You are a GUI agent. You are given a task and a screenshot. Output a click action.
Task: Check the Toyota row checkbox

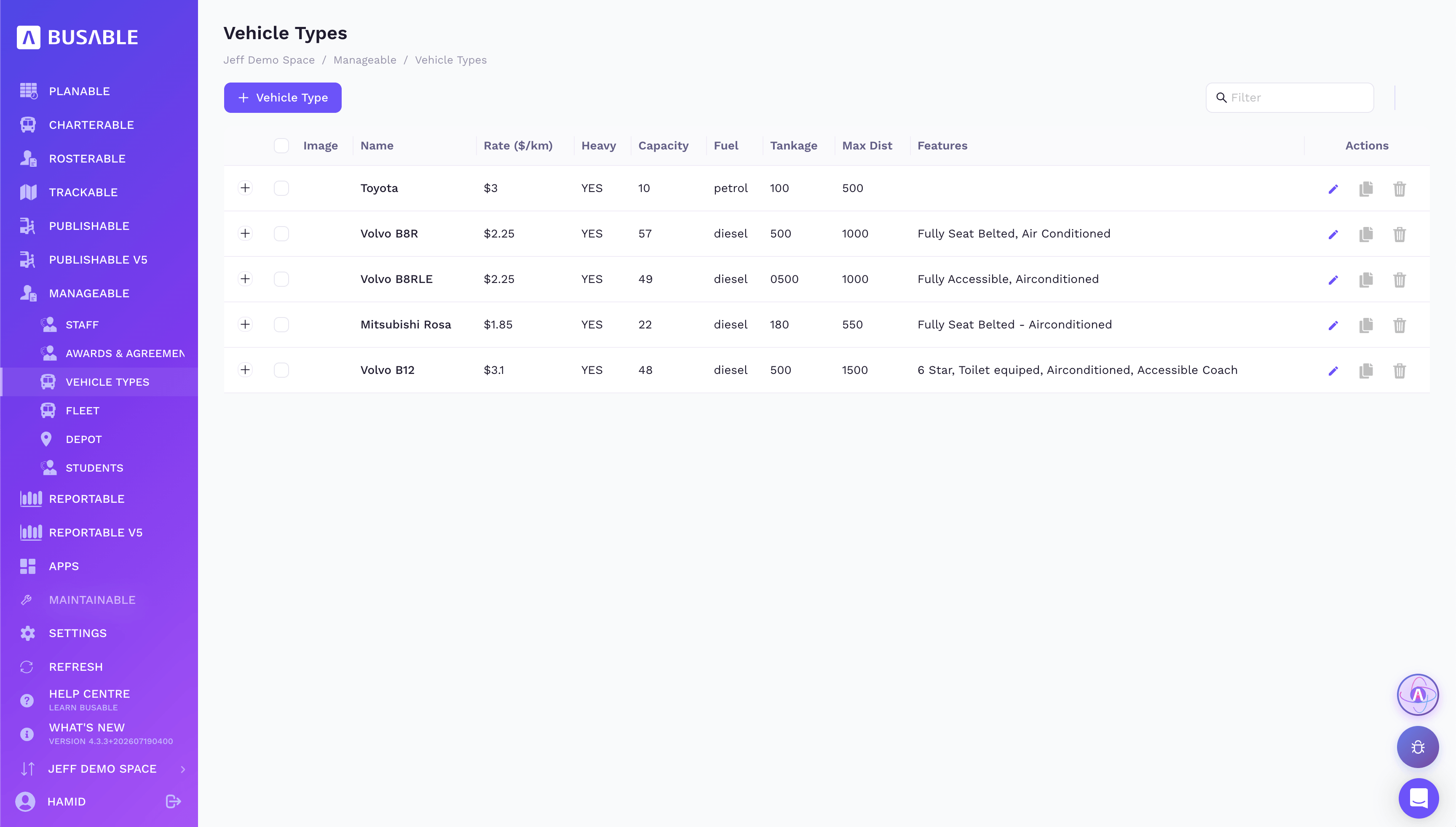[x=281, y=189]
